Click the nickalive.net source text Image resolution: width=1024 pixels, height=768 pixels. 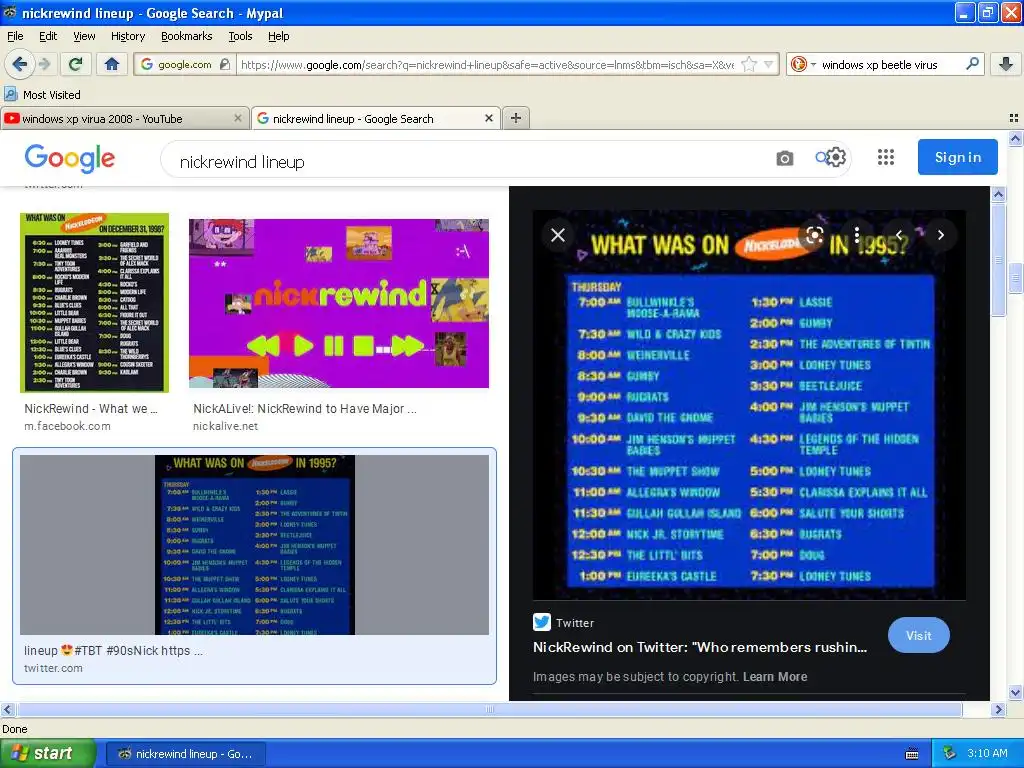[225, 426]
